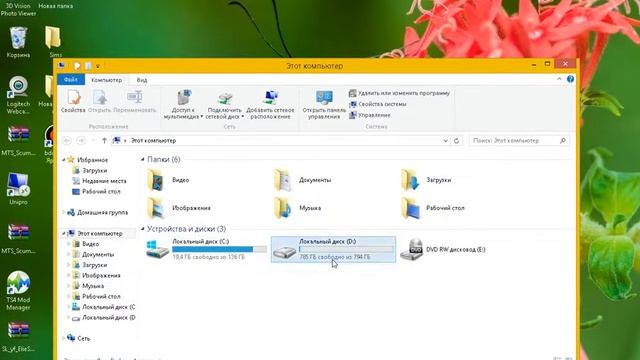640x360 pixels.
Task: Collapse the ribbon with chevron arrow
Action: pyautogui.click(x=559, y=79)
